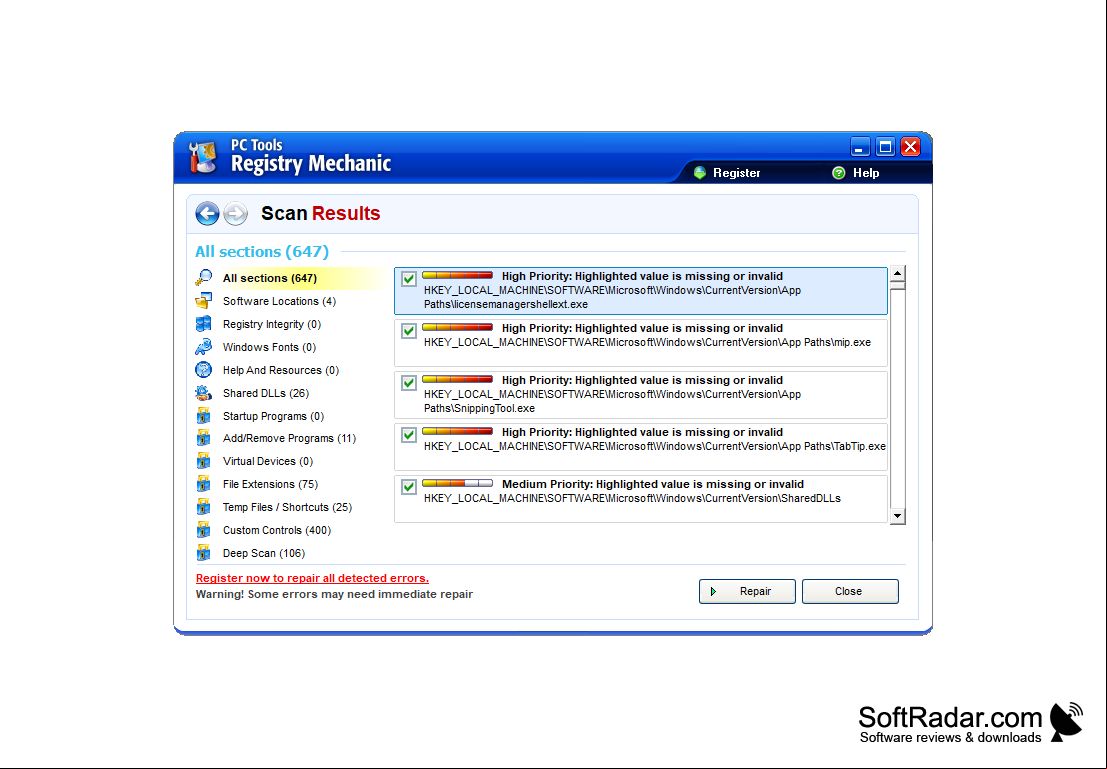Click the green Register shield icon
This screenshot has width=1107, height=769.
[x=700, y=173]
